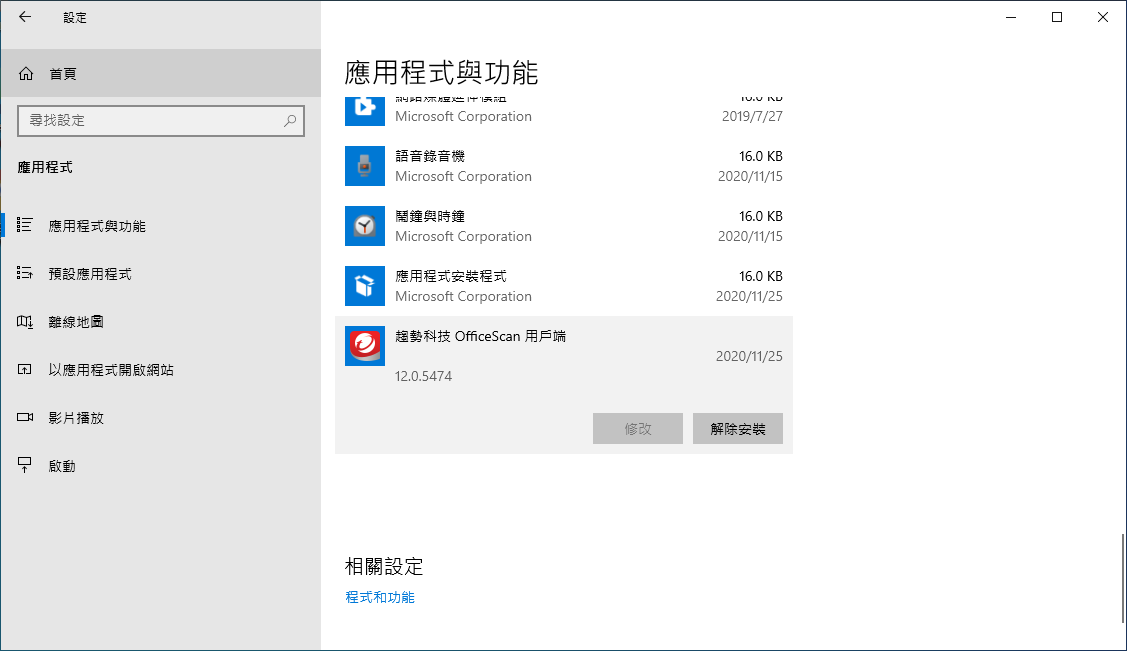
Task: Focus the 尋找設定 search field
Action: pyautogui.click(x=161, y=121)
